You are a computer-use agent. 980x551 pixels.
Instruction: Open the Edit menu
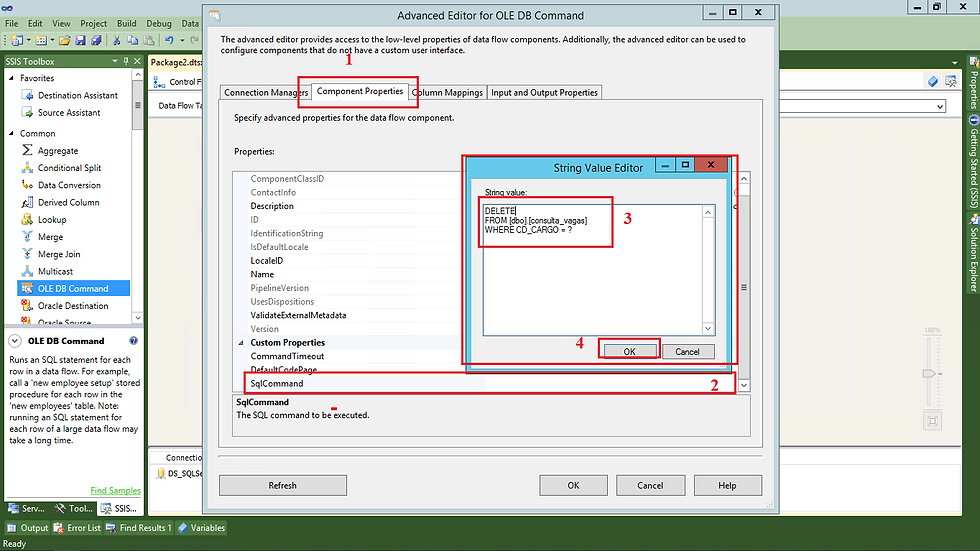click(x=35, y=23)
